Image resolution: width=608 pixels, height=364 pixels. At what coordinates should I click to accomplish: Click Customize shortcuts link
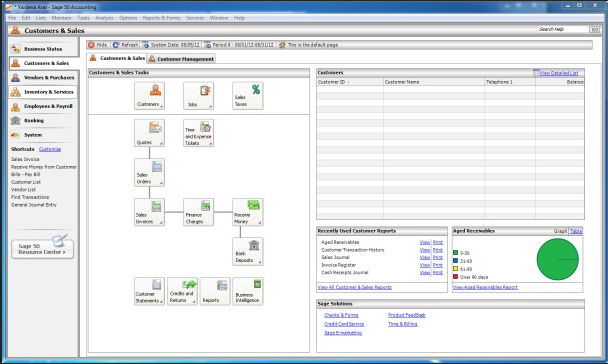(50, 149)
